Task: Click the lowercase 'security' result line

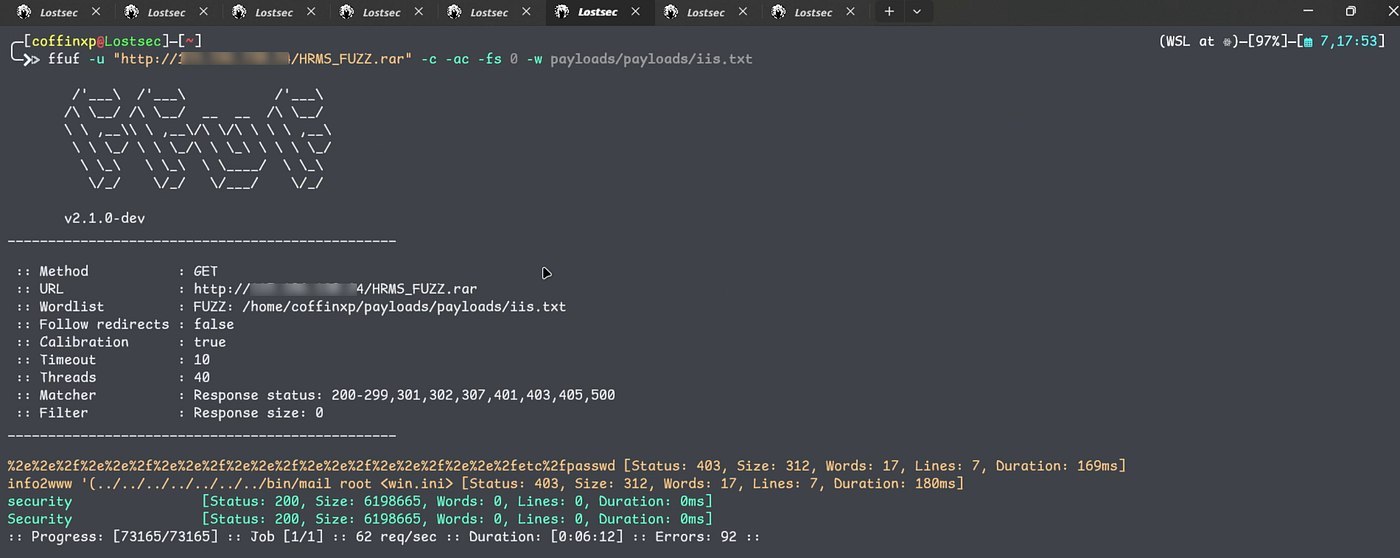Action: tap(360, 501)
